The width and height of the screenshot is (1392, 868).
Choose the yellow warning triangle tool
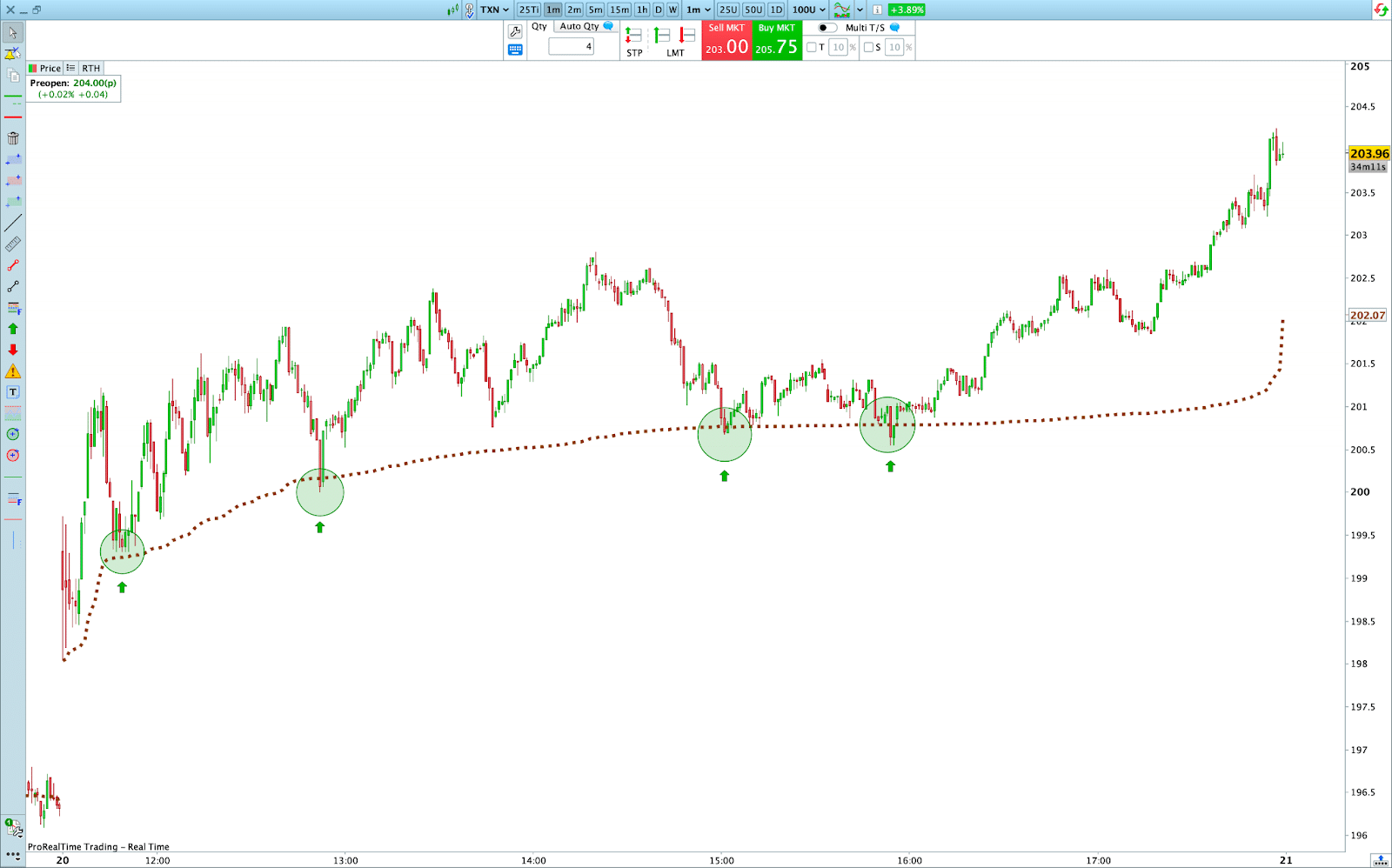13,371
